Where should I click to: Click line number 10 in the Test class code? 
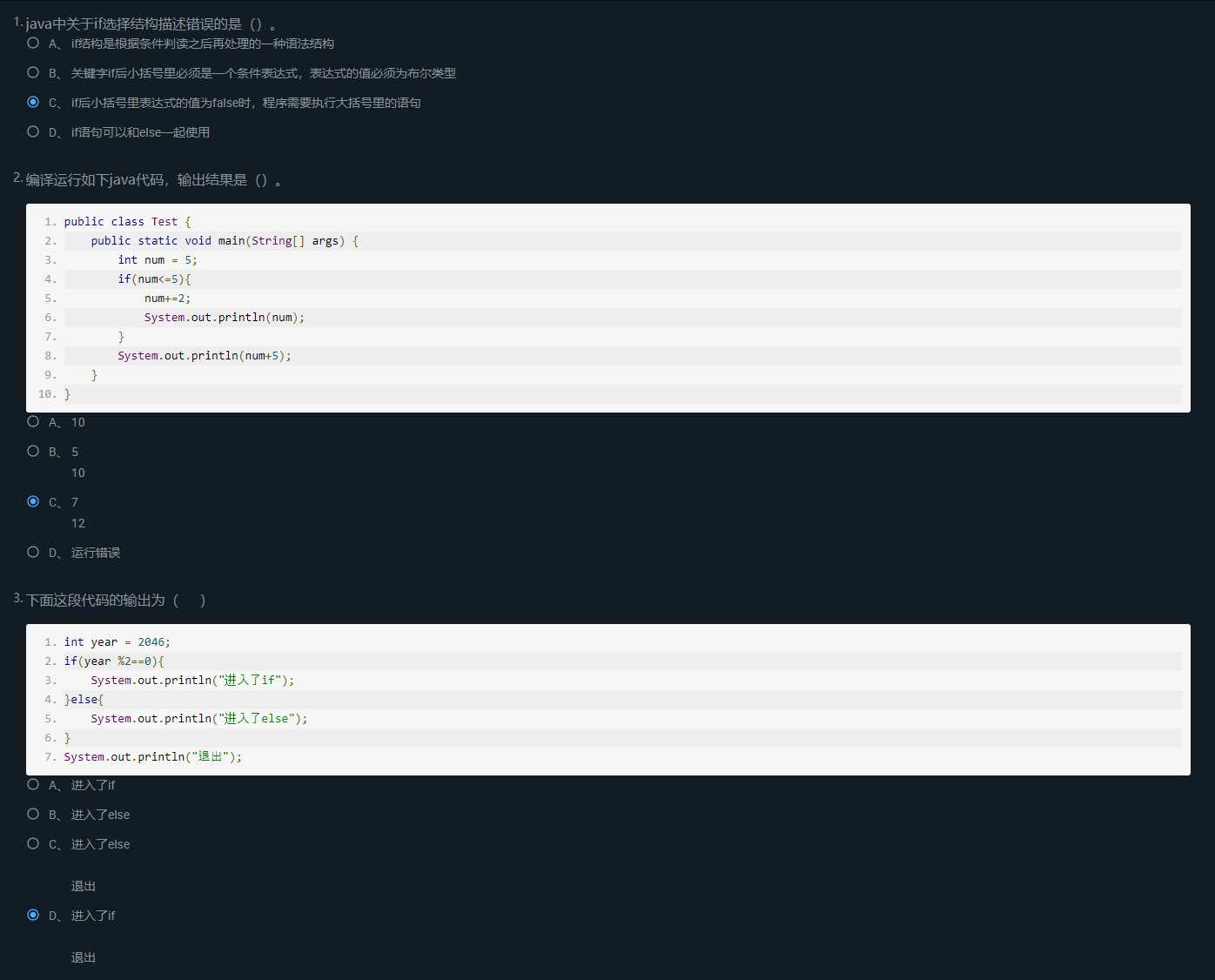47,394
